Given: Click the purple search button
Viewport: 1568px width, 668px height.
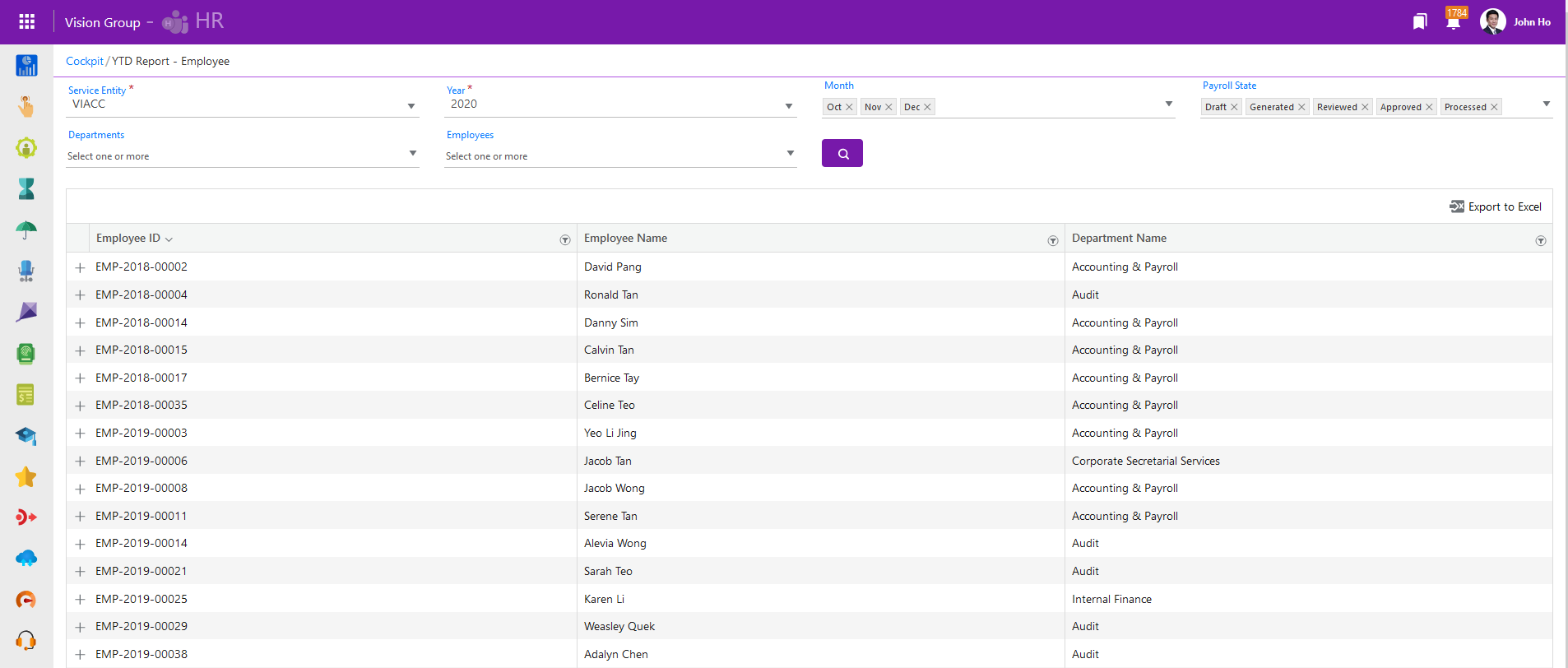Looking at the screenshot, I should [842, 153].
